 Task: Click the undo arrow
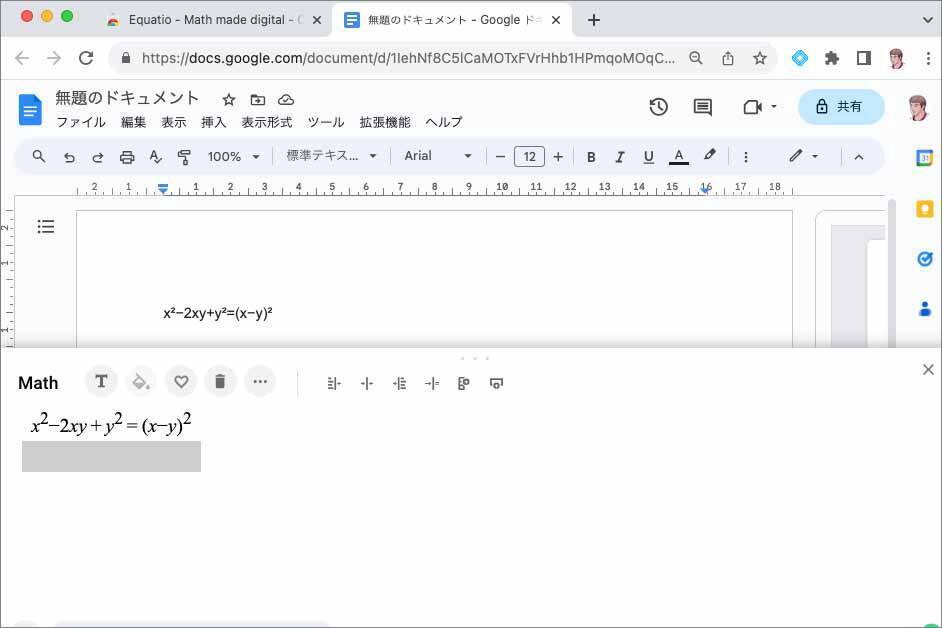pyautogui.click(x=69, y=157)
